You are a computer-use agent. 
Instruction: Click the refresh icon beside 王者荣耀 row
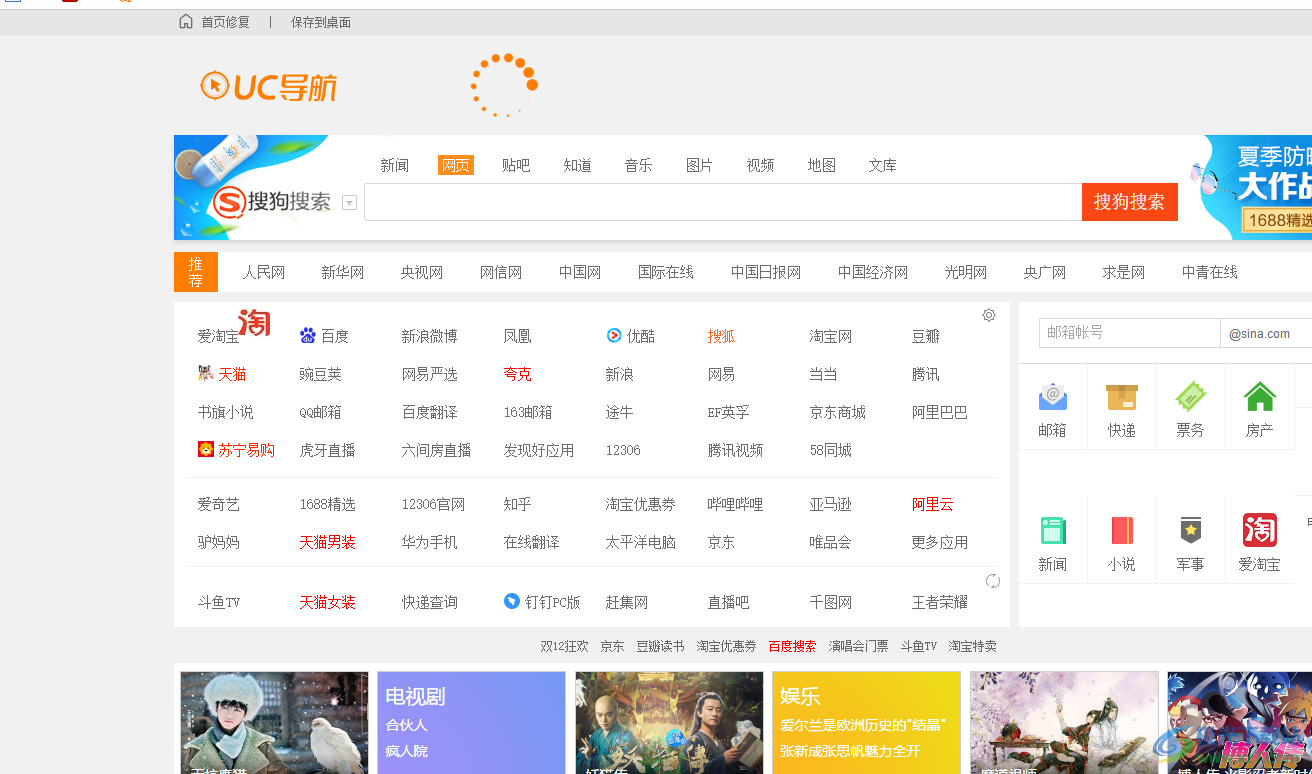pyautogui.click(x=992, y=581)
